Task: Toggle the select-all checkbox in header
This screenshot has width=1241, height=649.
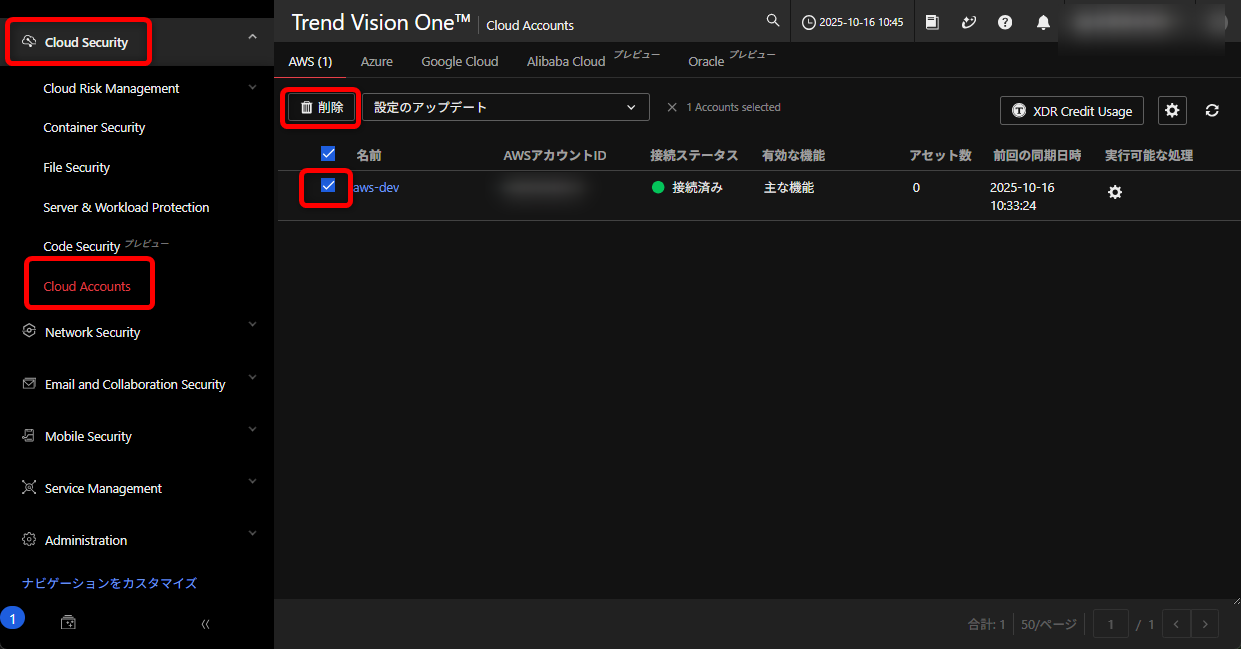Action: tap(328, 154)
